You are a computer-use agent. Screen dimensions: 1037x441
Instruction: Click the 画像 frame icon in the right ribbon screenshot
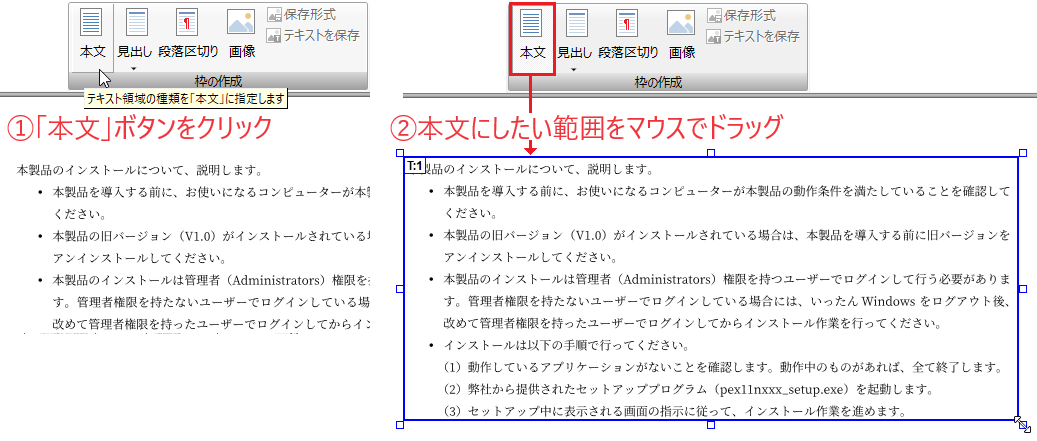click(x=681, y=22)
